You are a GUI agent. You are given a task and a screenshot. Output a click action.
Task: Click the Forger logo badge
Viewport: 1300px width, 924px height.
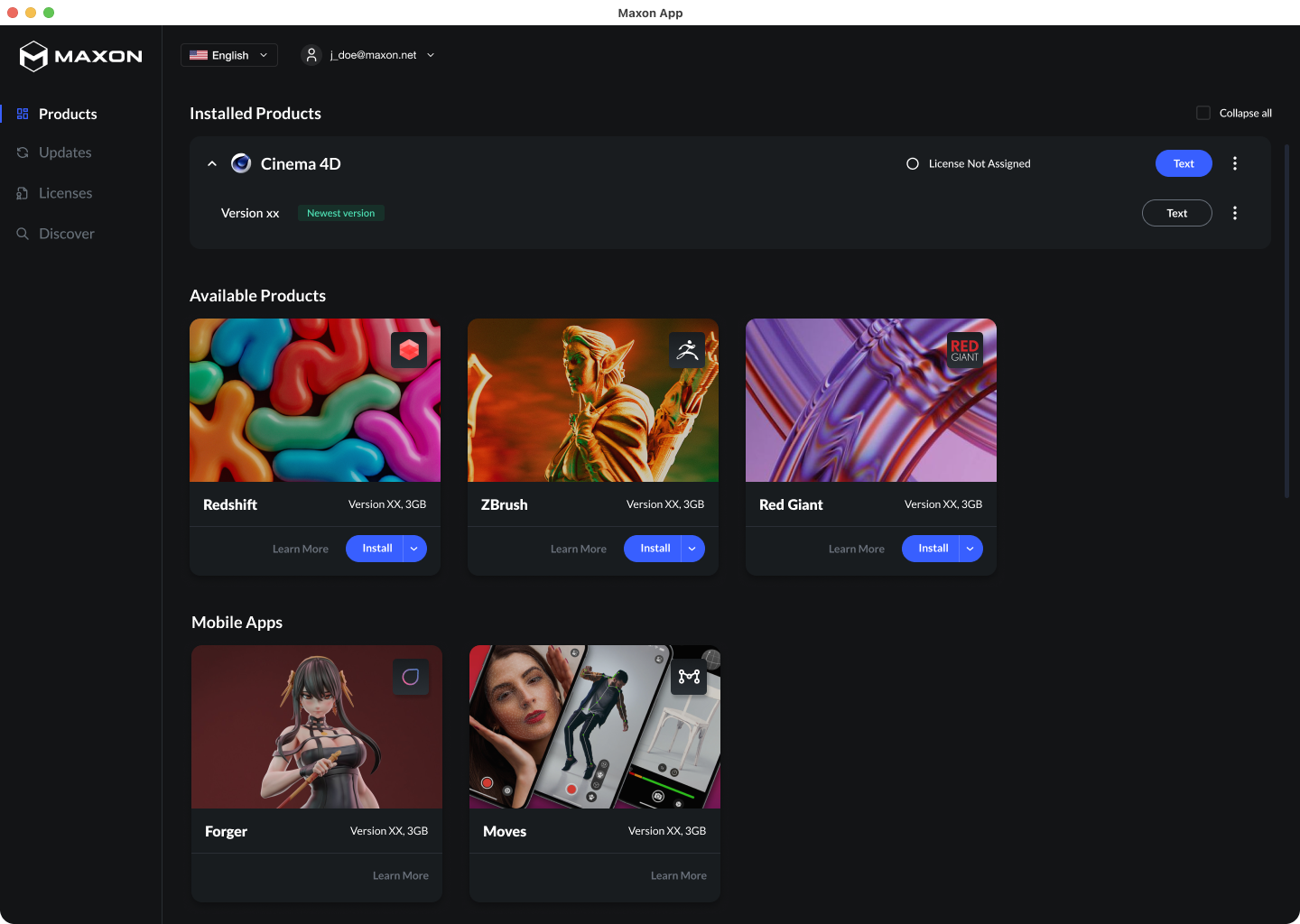pos(411,677)
